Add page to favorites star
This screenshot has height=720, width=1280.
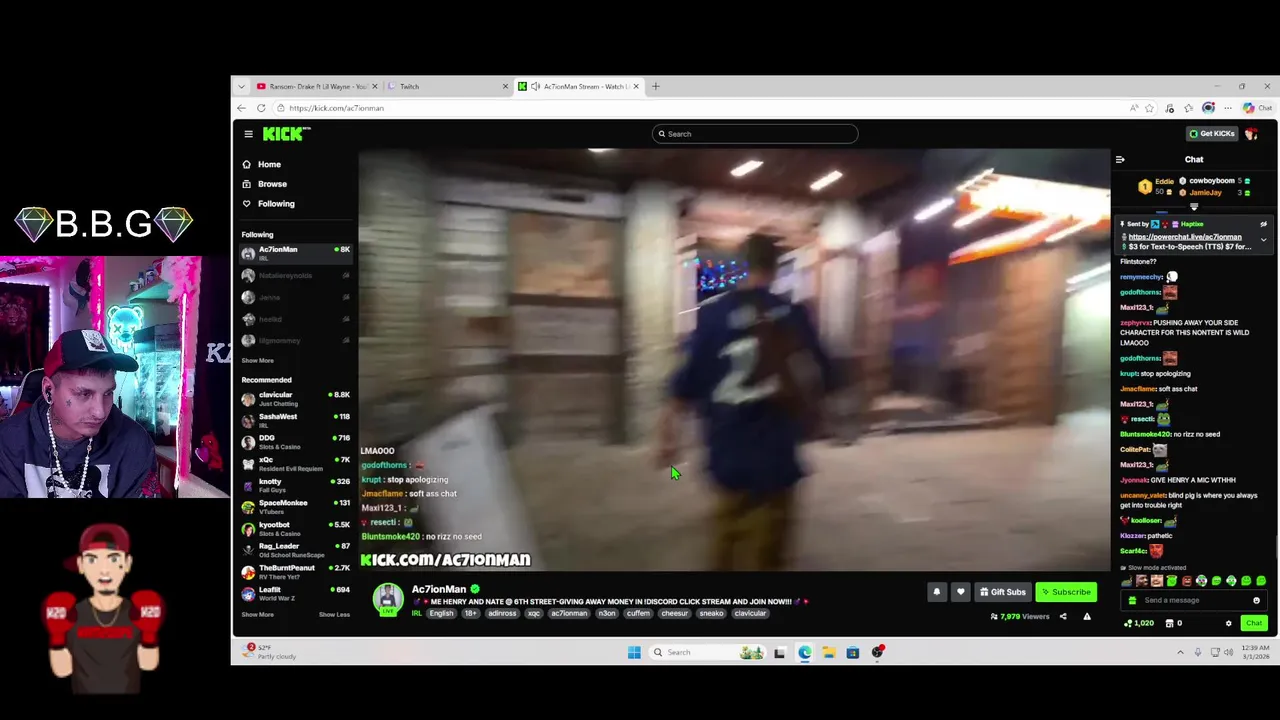click(x=1150, y=108)
